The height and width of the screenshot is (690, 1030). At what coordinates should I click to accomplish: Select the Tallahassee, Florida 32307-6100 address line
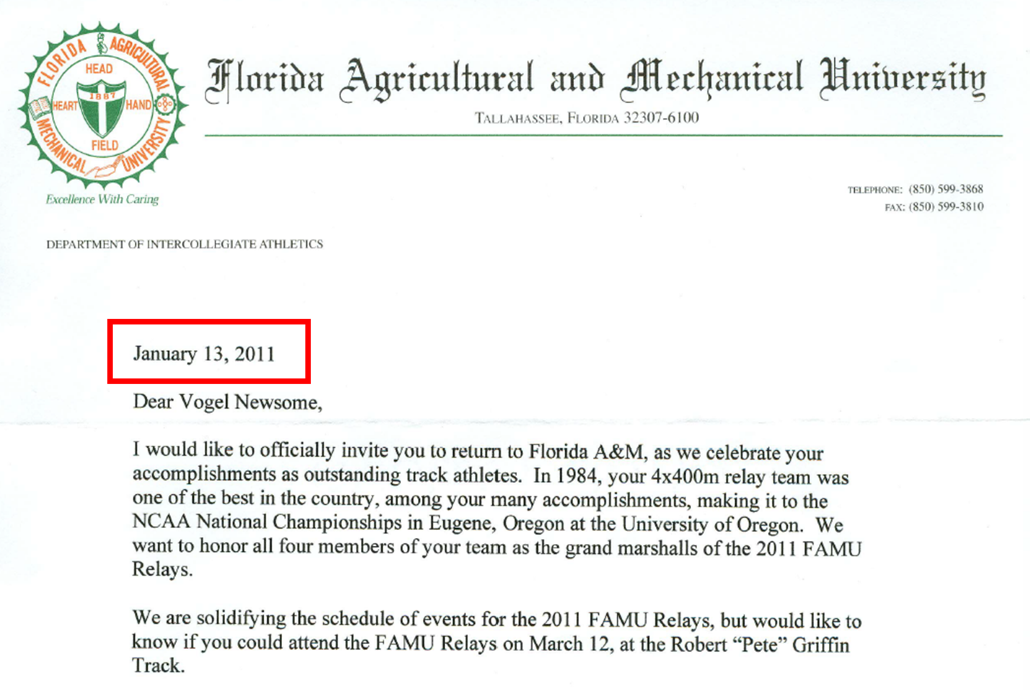(x=587, y=118)
